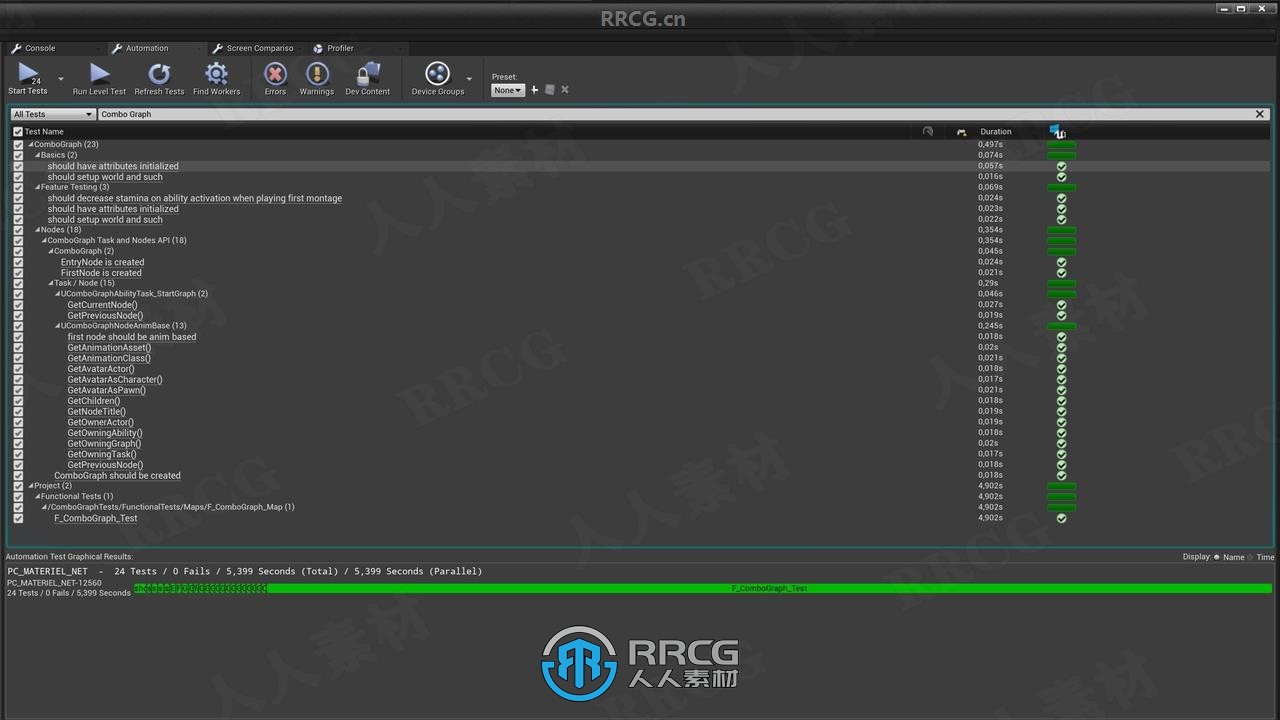Select the GetOwnerActor() test row
1280x720 pixels.
point(100,422)
